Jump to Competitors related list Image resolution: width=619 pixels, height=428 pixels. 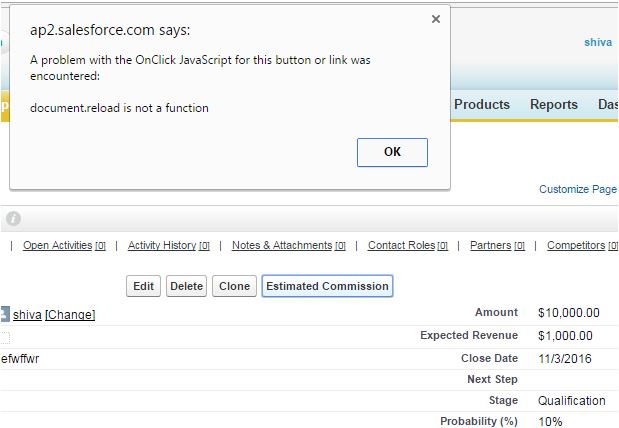coord(575,245)
